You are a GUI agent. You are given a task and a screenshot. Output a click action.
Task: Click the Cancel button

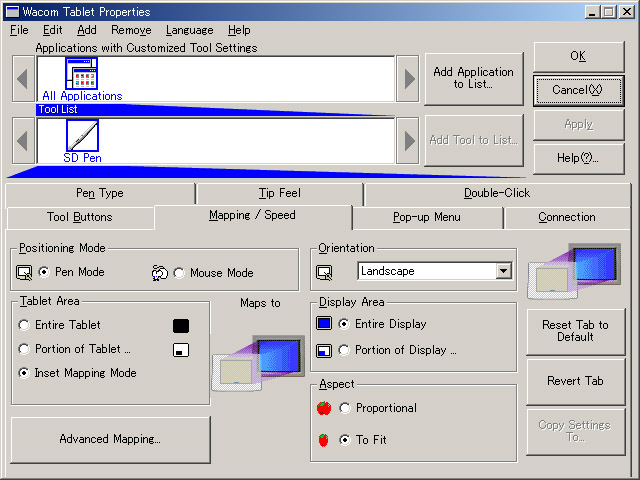[x=578, y=90]
